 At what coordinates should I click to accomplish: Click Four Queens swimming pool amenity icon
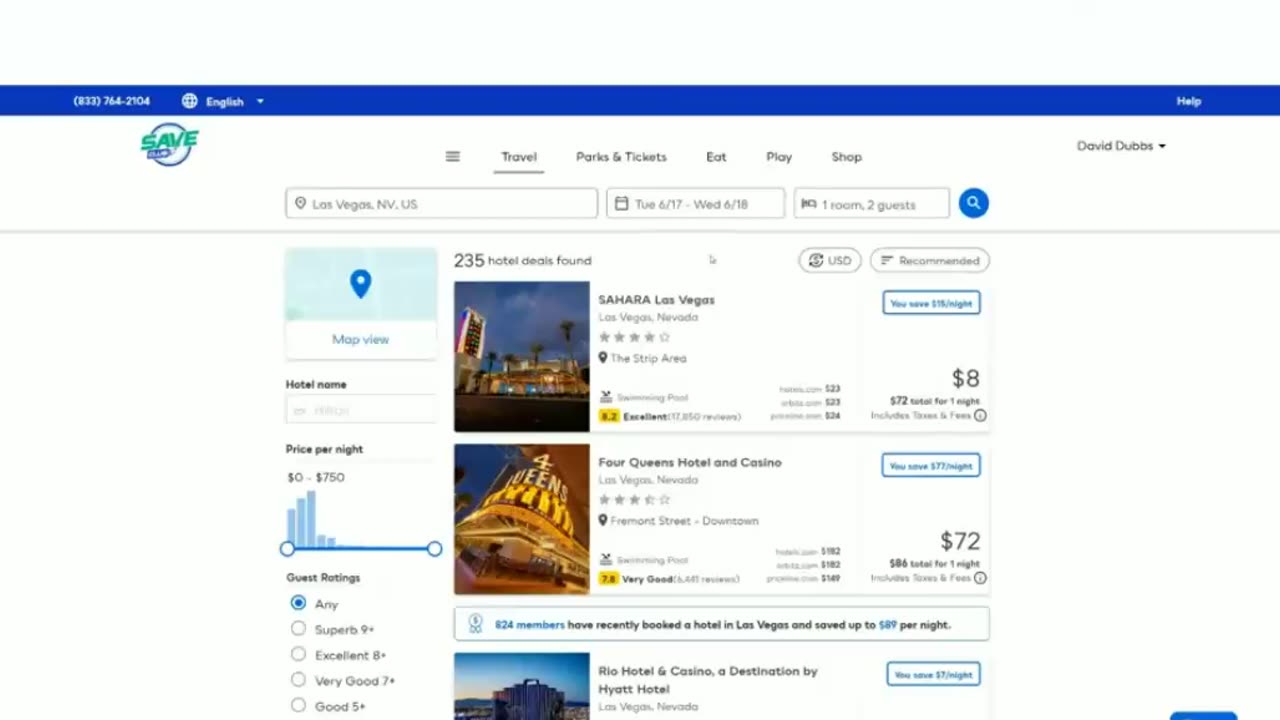pyautogui.click(x=606, y=560)
